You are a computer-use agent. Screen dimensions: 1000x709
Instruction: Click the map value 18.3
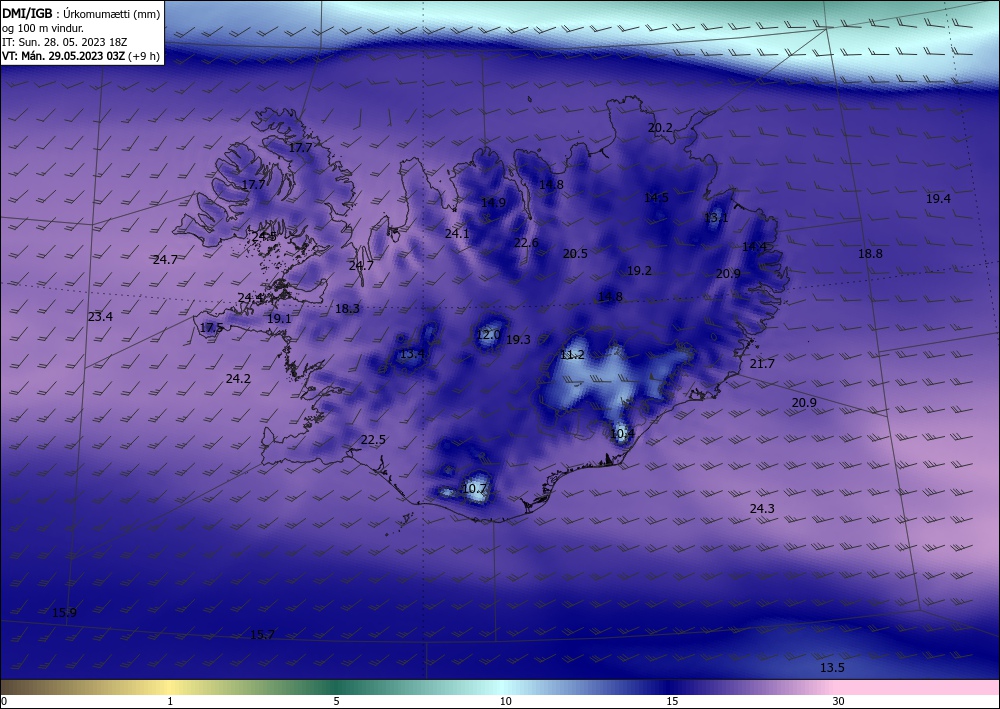(347, 309)
